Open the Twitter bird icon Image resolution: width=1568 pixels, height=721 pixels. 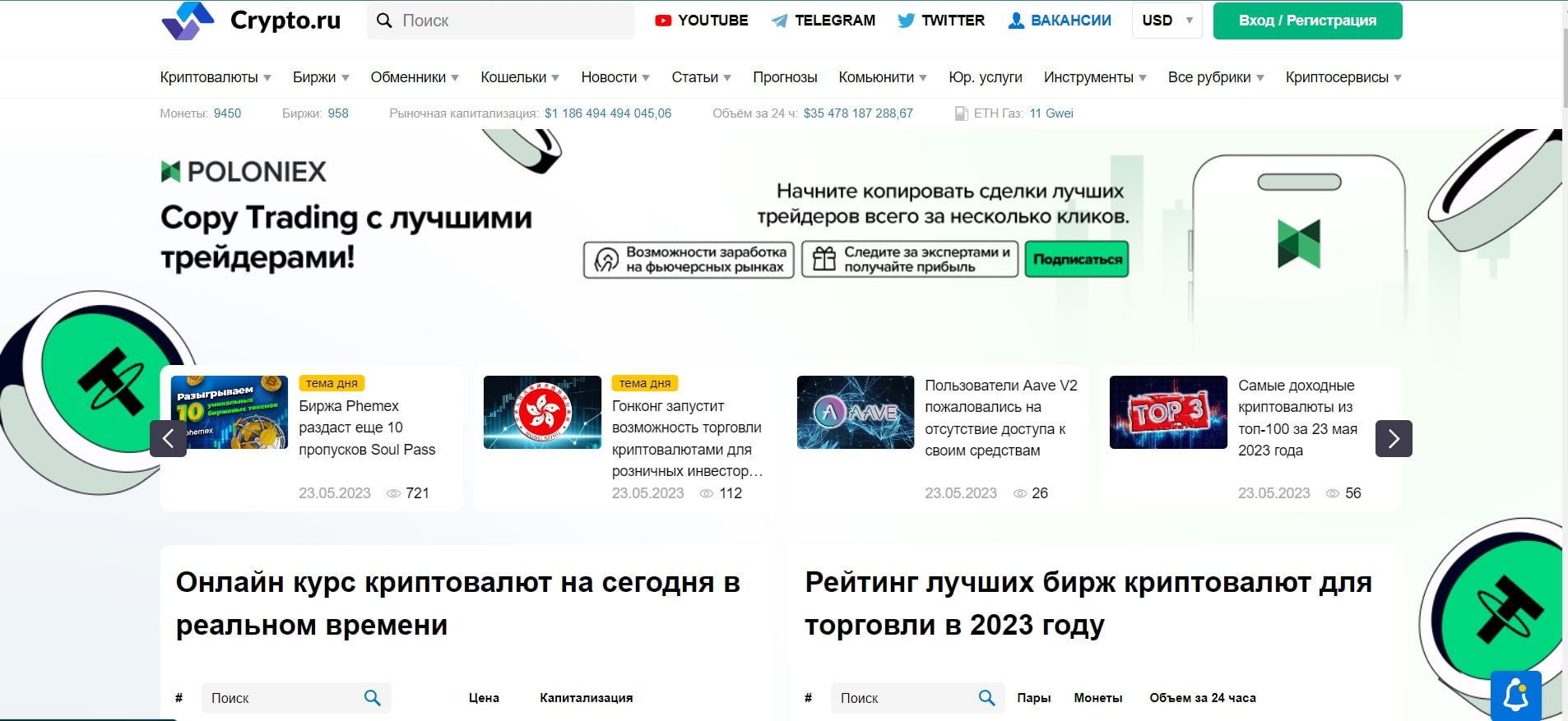(x=906, y=21)
